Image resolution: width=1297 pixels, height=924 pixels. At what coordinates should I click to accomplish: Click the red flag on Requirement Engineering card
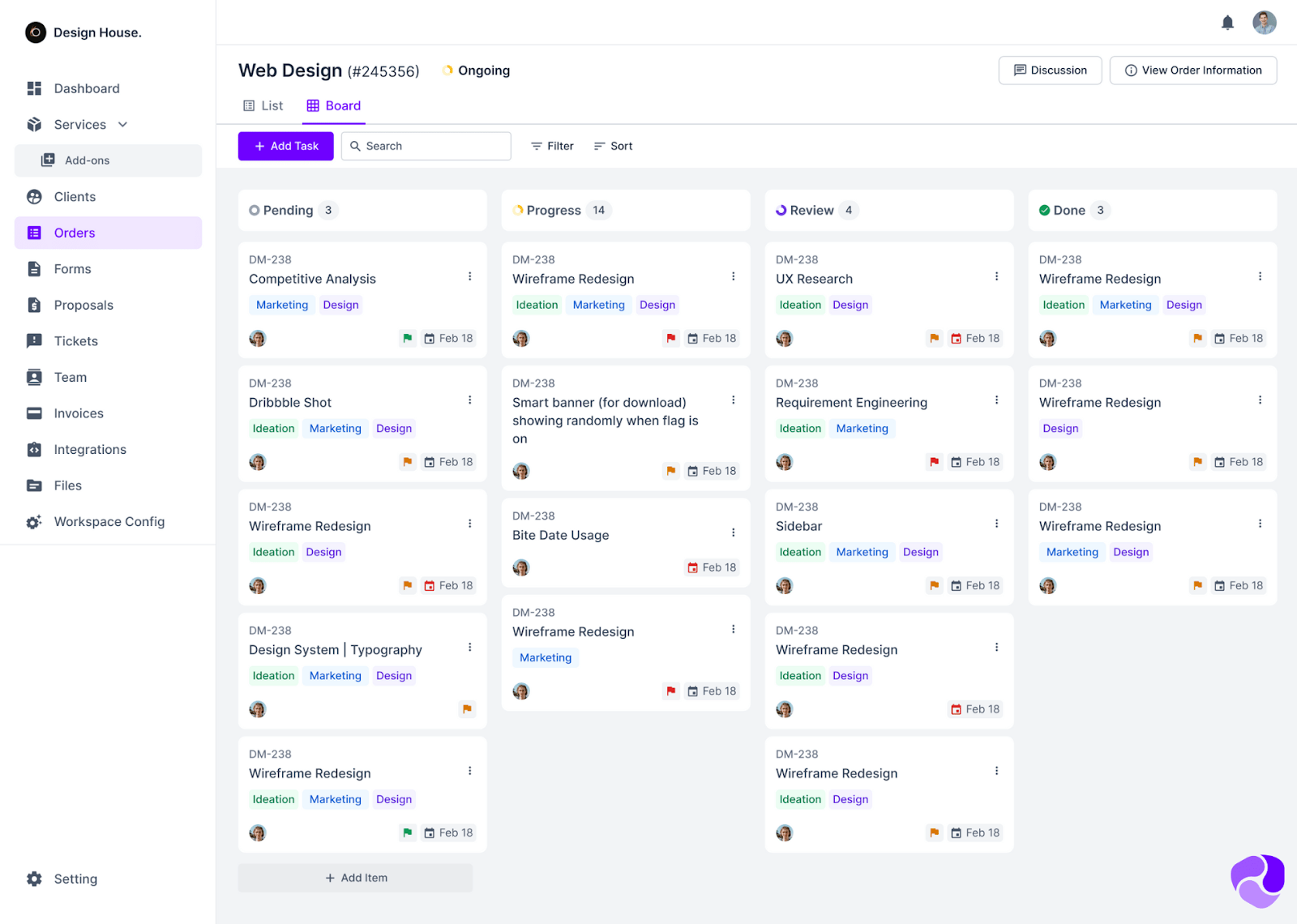[x=934, y=462]
